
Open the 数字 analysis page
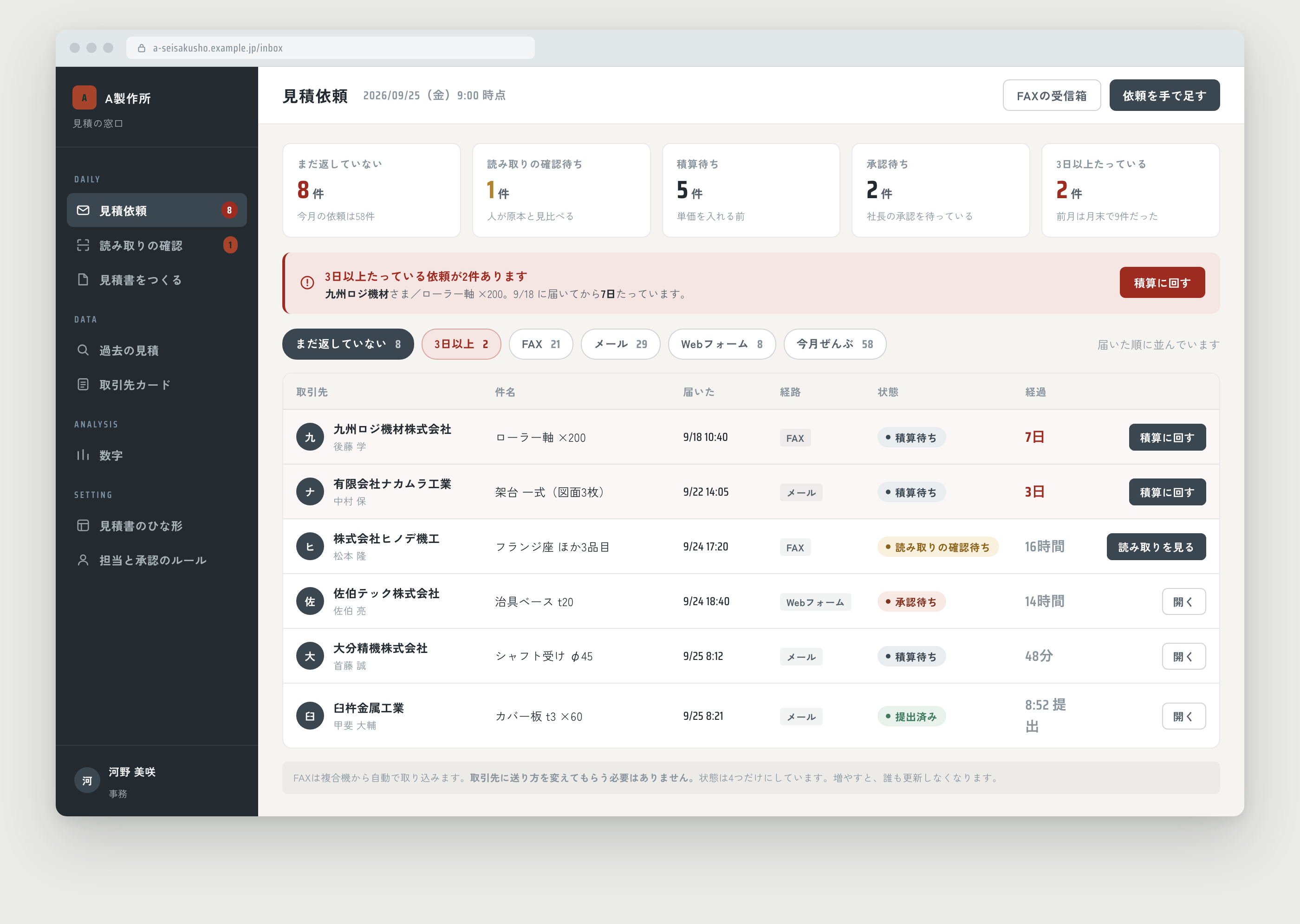156,455
